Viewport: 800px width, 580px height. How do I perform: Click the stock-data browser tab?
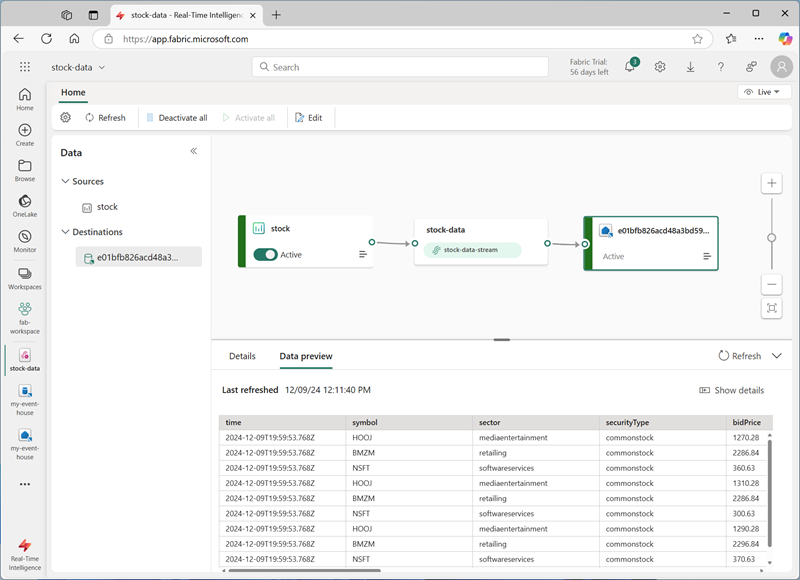coord(187,15)
